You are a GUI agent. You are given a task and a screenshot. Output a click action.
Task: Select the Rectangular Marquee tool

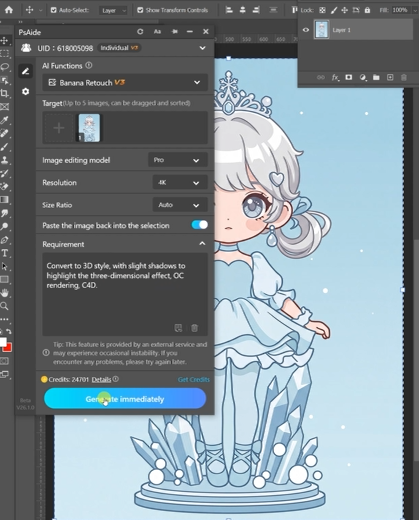(x=4, y=54)
